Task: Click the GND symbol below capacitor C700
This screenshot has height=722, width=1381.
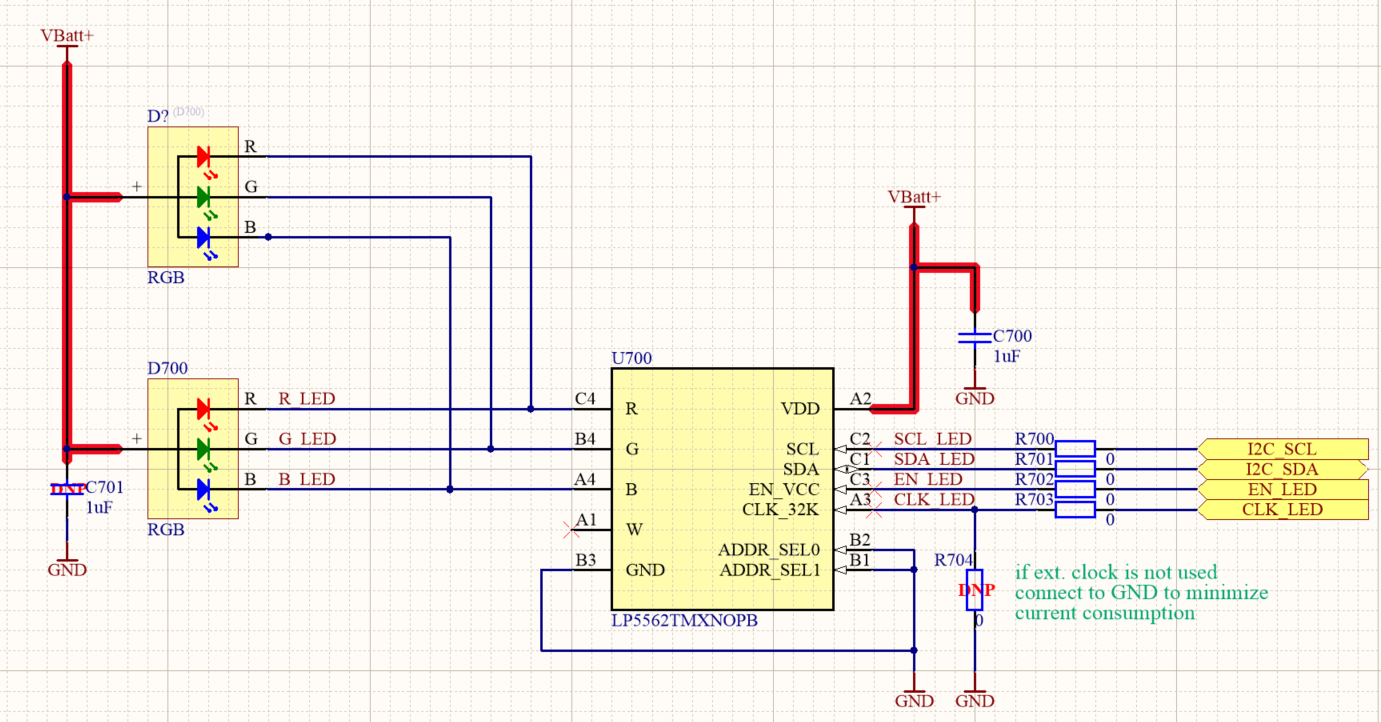Action: (974, 394)
